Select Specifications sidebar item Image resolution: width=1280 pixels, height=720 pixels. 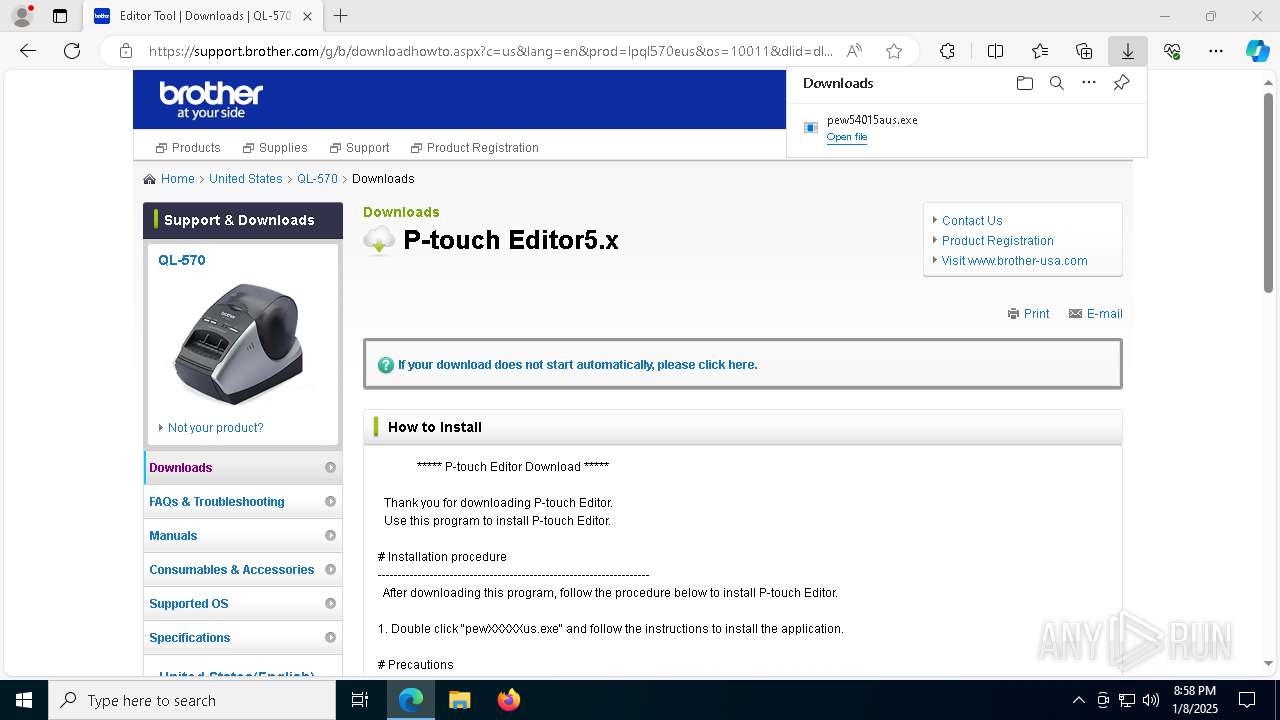pos(243,638)
